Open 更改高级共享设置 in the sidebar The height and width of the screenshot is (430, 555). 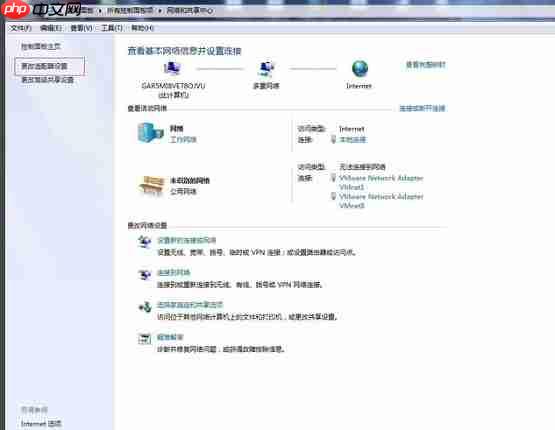pyautogui.click(x=47, y=80)
